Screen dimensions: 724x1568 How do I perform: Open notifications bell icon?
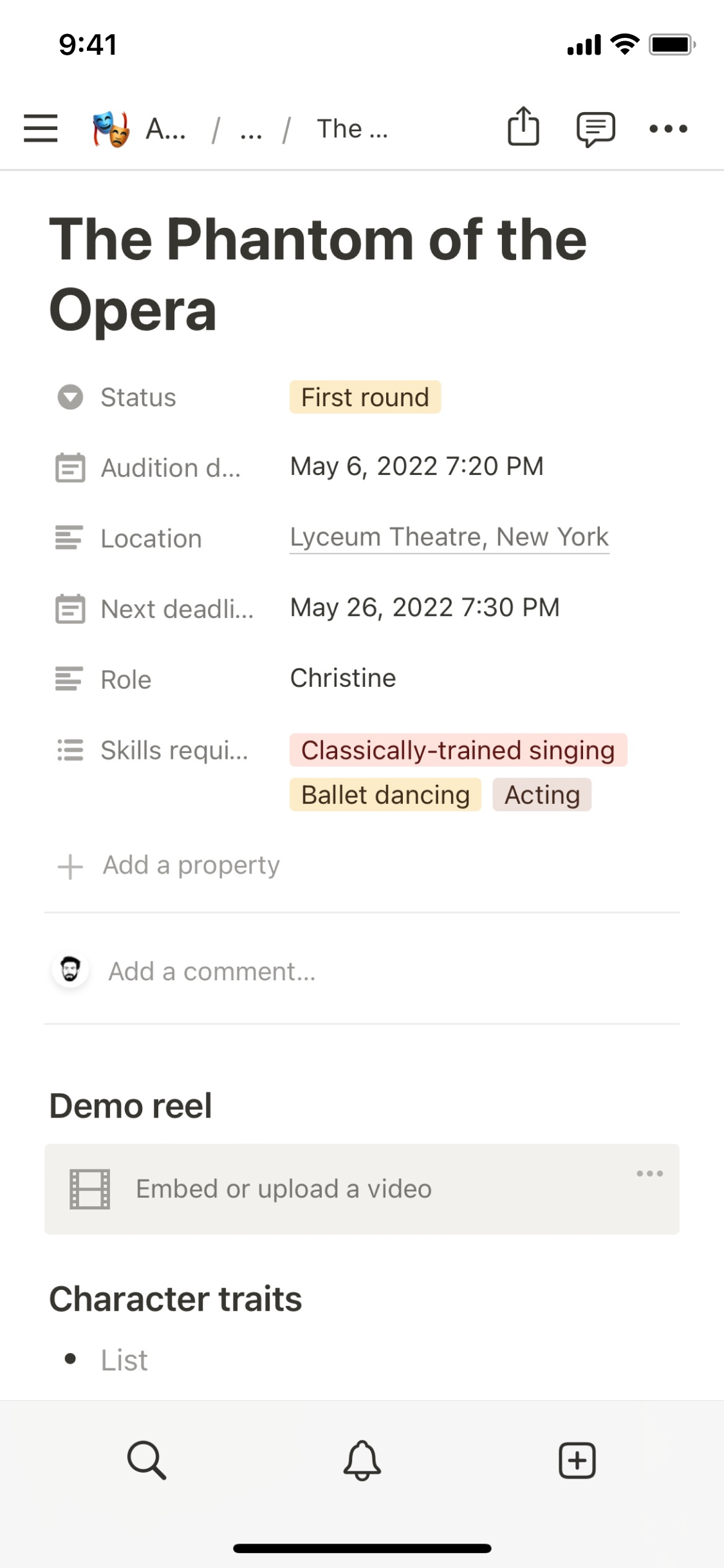click(362, 1460)
